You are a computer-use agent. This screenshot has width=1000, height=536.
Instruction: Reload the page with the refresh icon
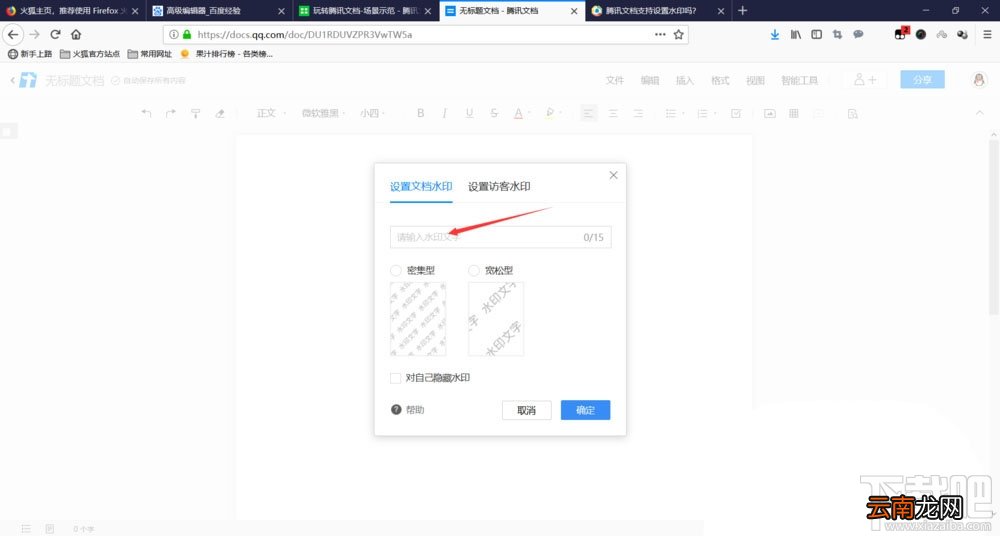(x=55, y=34)
